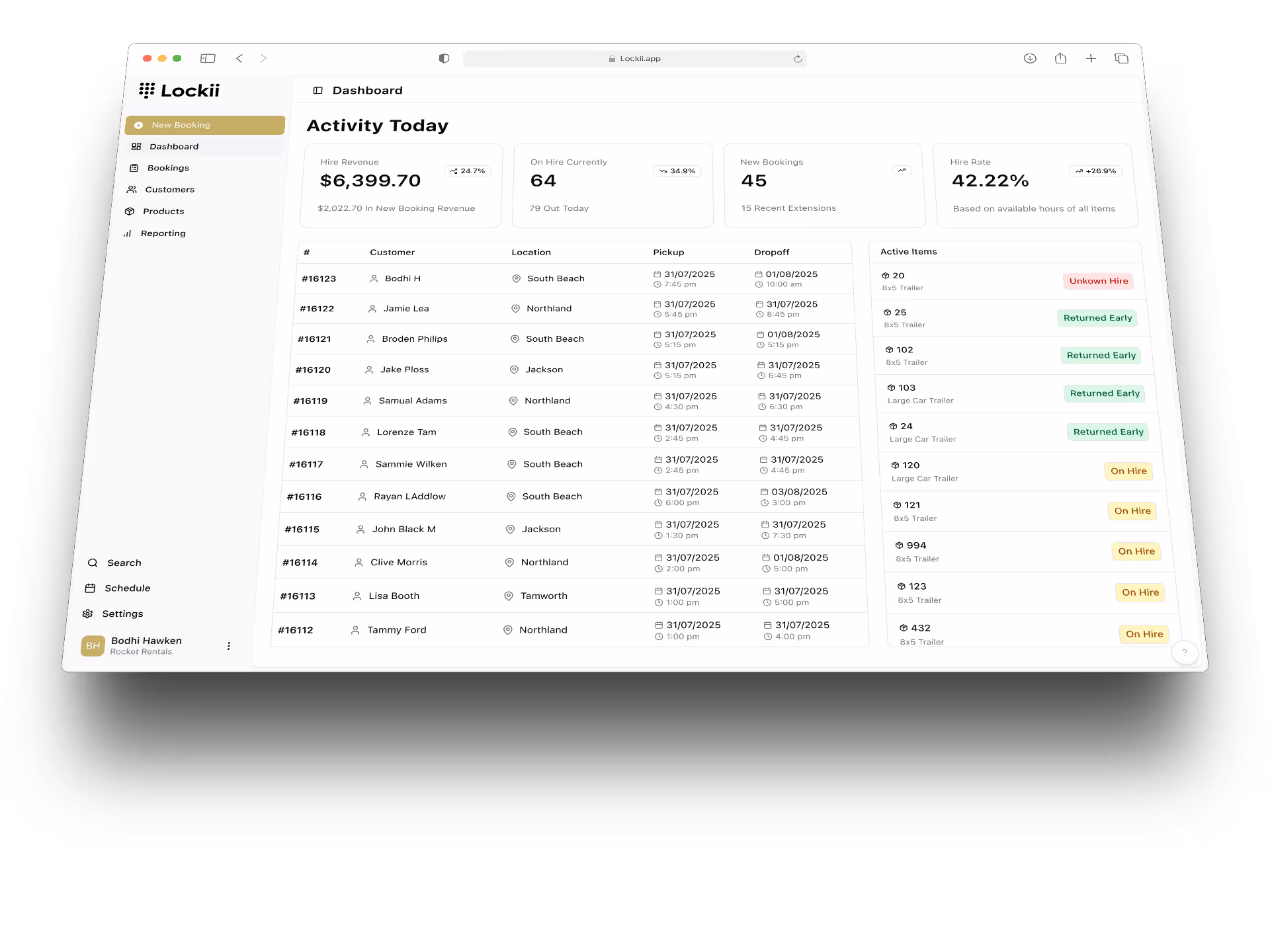Click Returned Early badge for item 102

click(x=1101, y=356)
